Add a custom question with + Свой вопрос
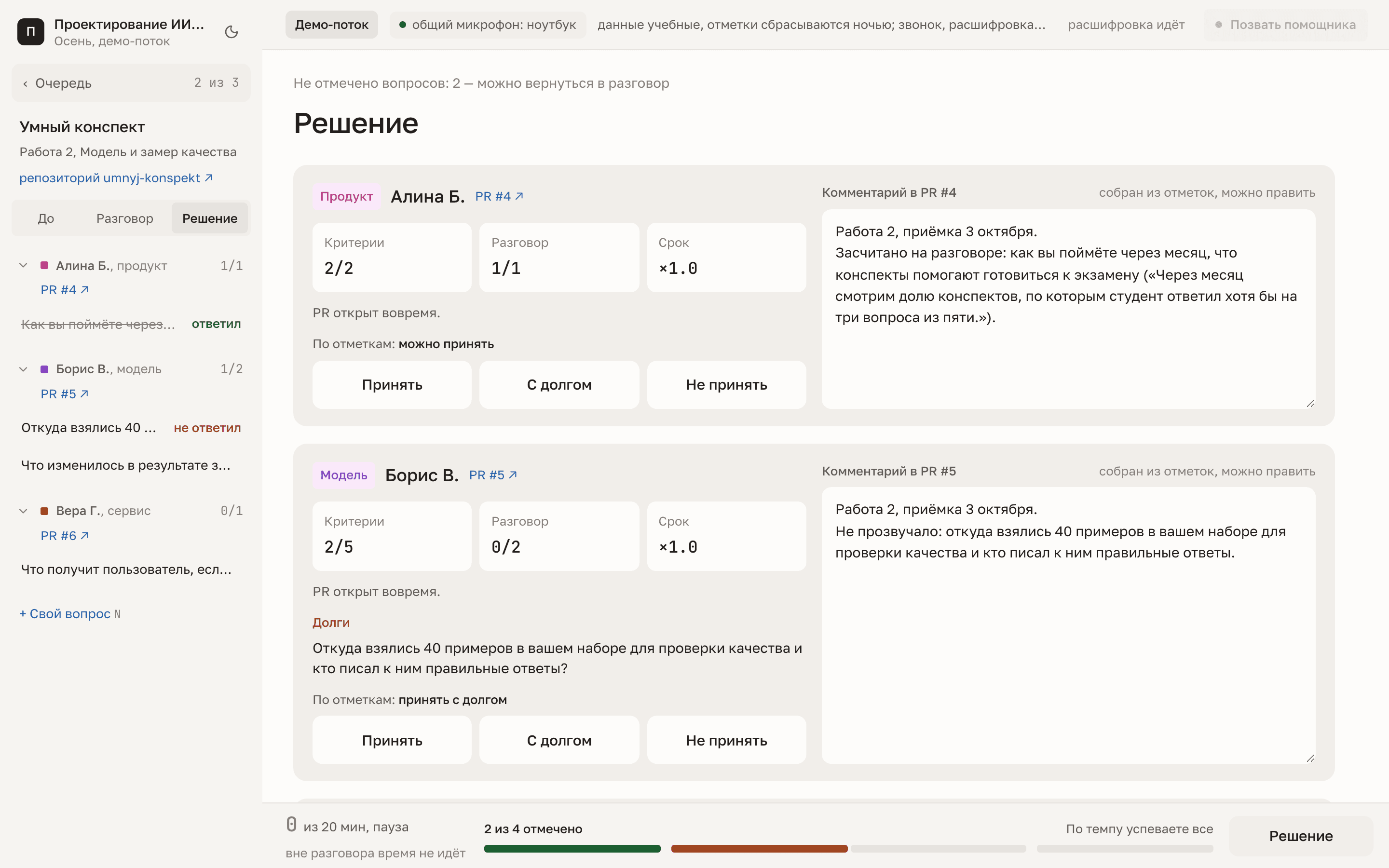Screen dimensions: 1389x868 click(x=70, y=614)
